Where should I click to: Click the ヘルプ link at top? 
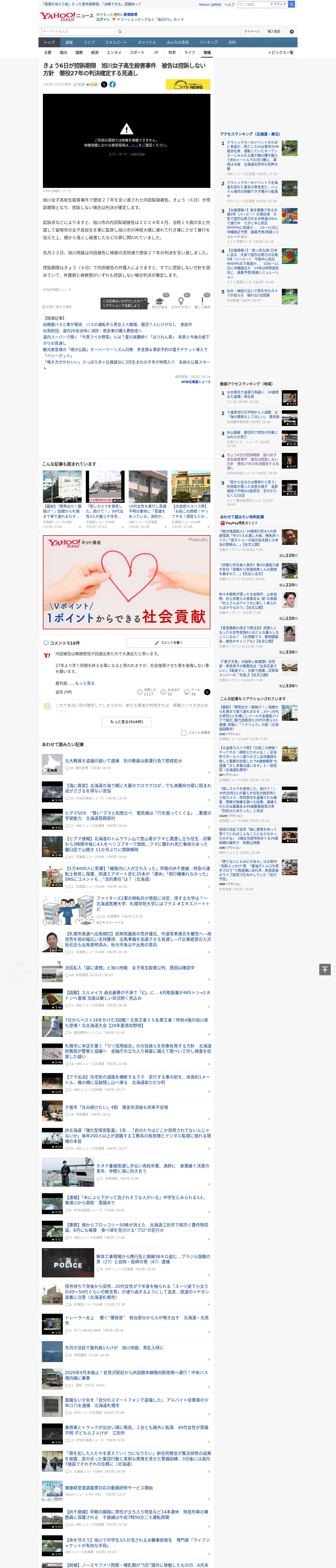tap(229, 4)
